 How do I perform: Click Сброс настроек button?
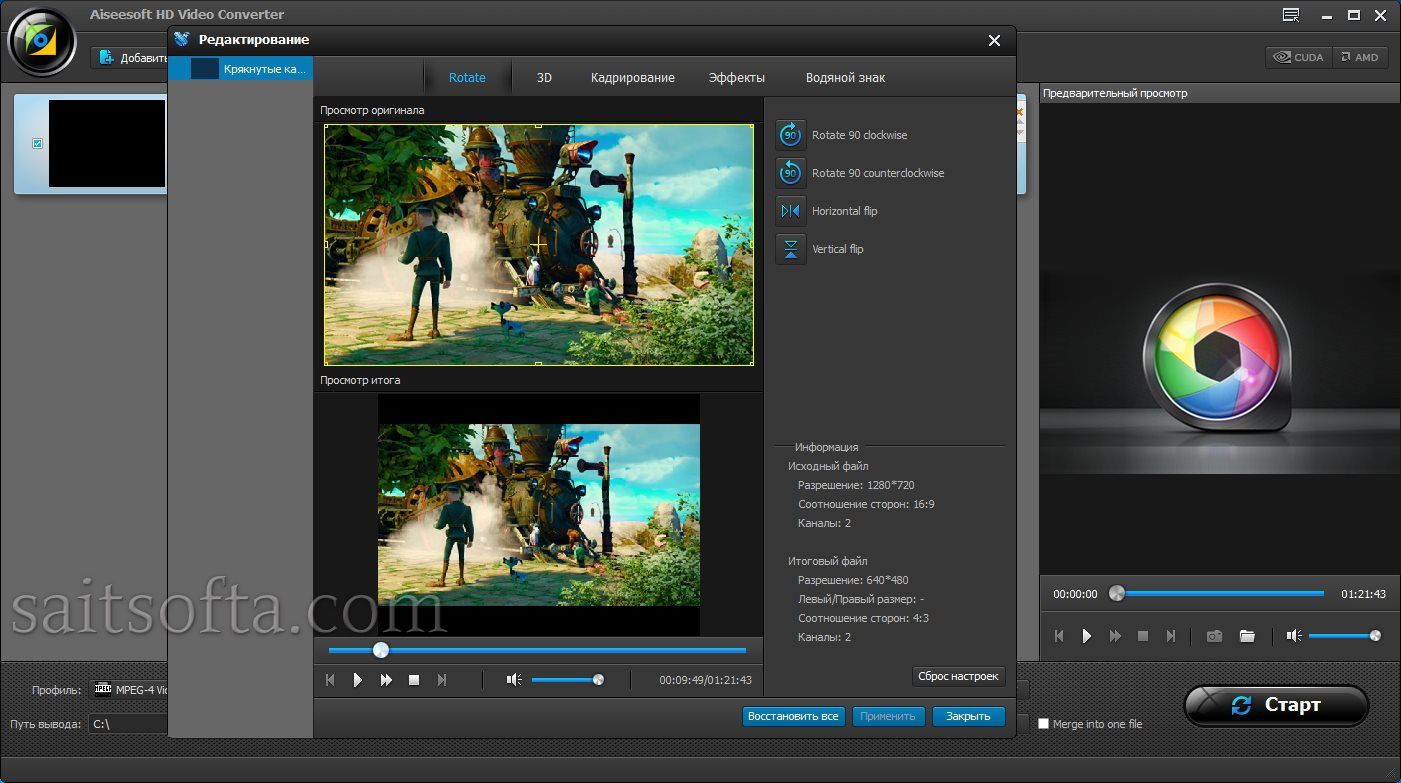point(958,676)
